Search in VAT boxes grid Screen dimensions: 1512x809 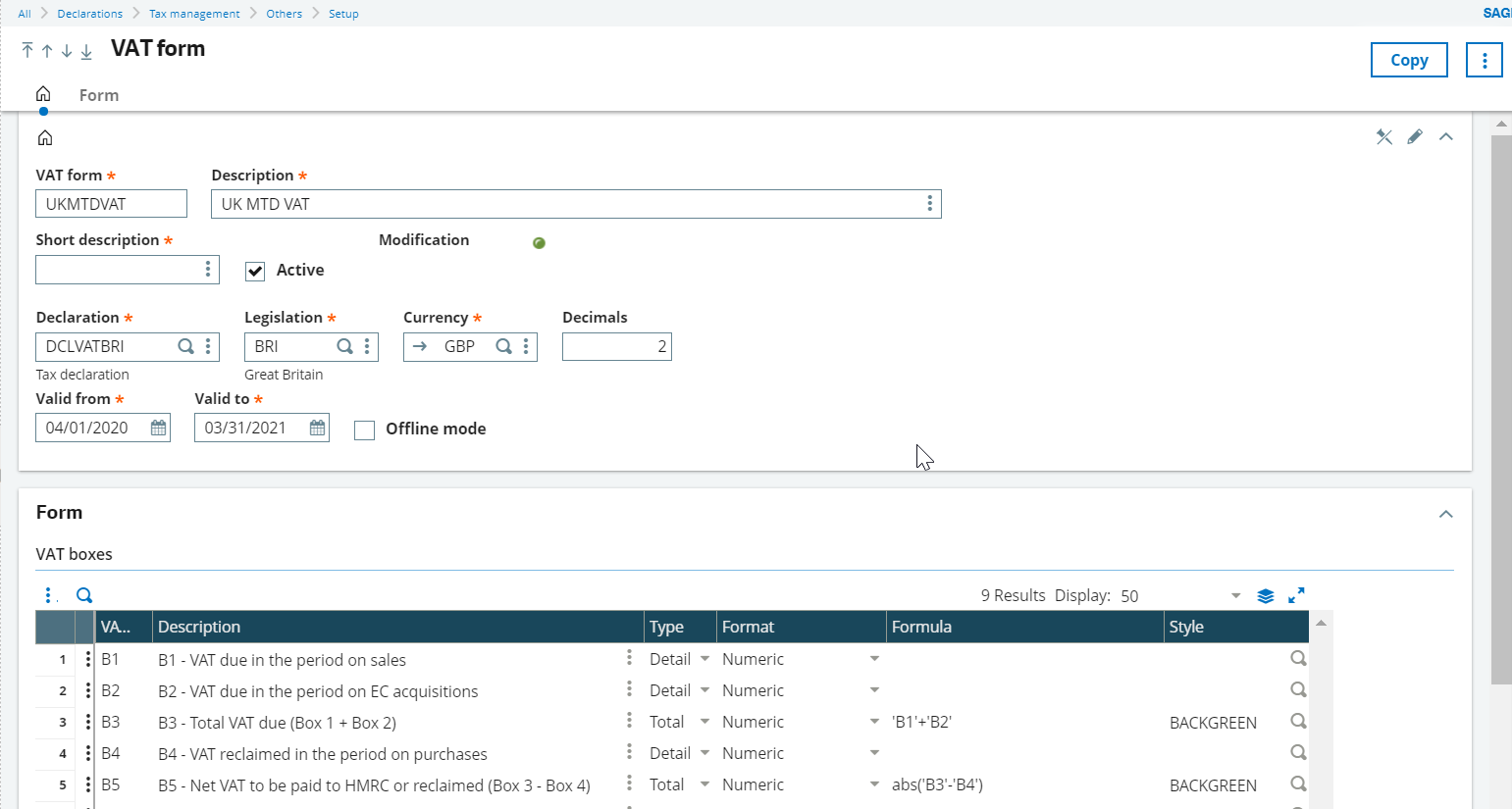(84, 595)
